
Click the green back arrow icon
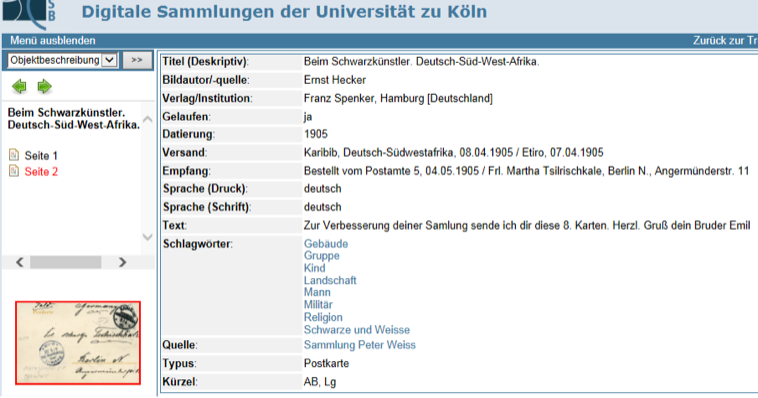pyautogui.click(x=19, y=87)
